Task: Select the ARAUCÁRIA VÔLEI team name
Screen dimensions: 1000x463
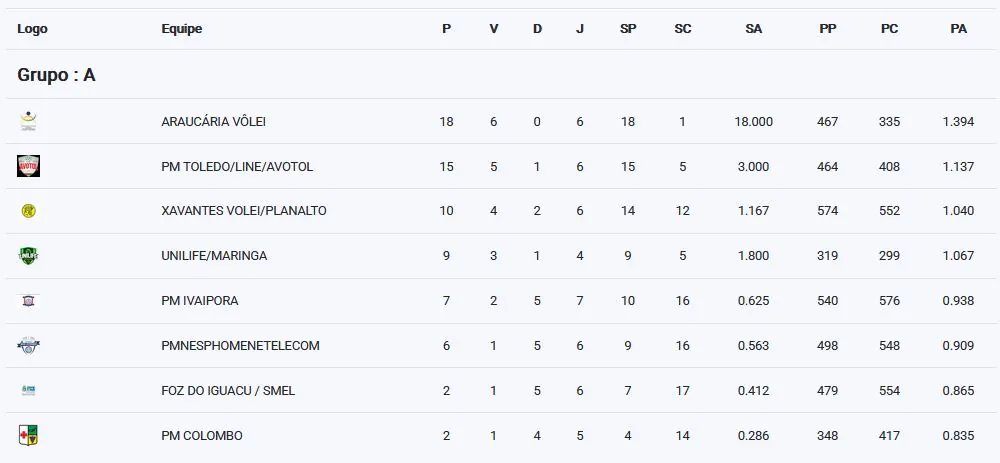Action: pyautogui.click(x=213, y=122)
